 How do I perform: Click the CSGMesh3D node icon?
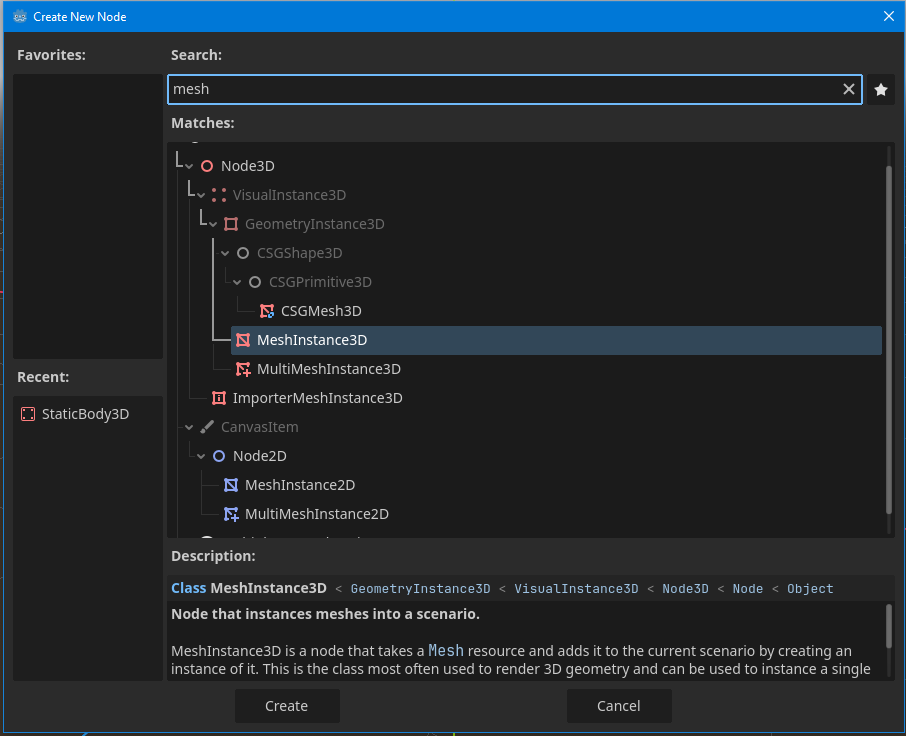coord(267,311)
